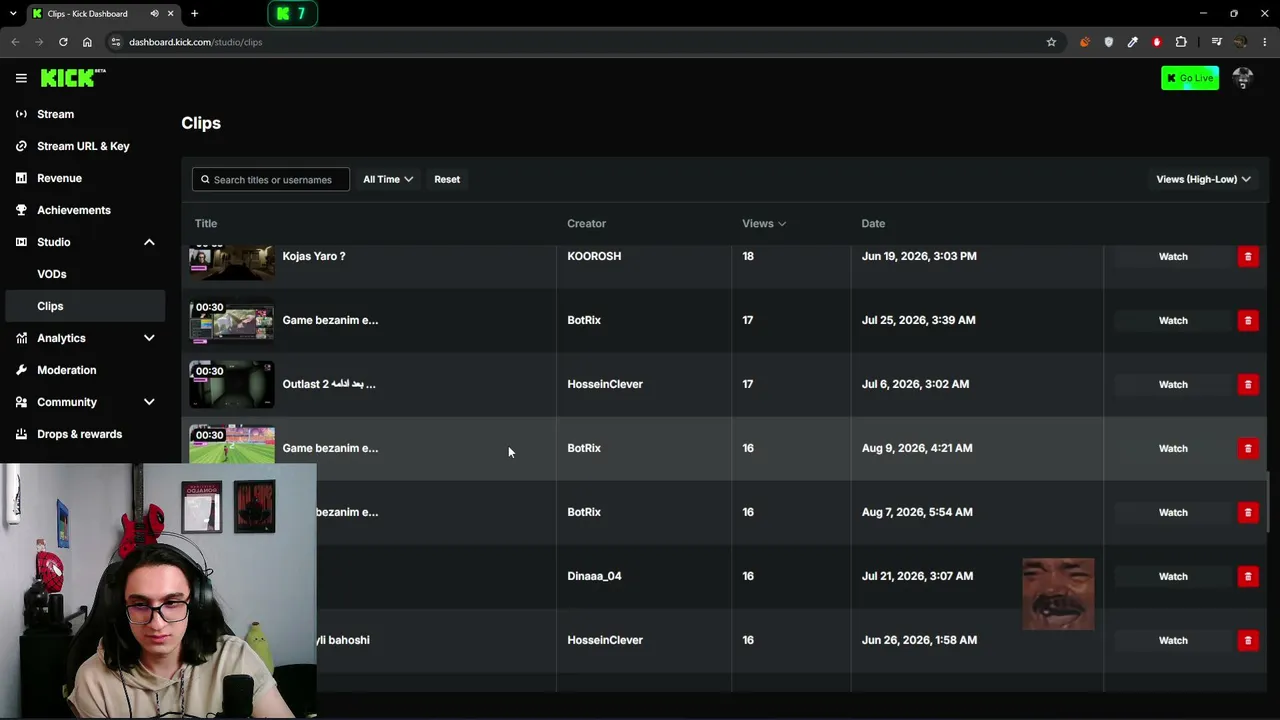Image resolution: width=1280 pixels, height=720 pixels.
Task: Watch the BotRix clip from Jul 25
Action: [1173, 321]
